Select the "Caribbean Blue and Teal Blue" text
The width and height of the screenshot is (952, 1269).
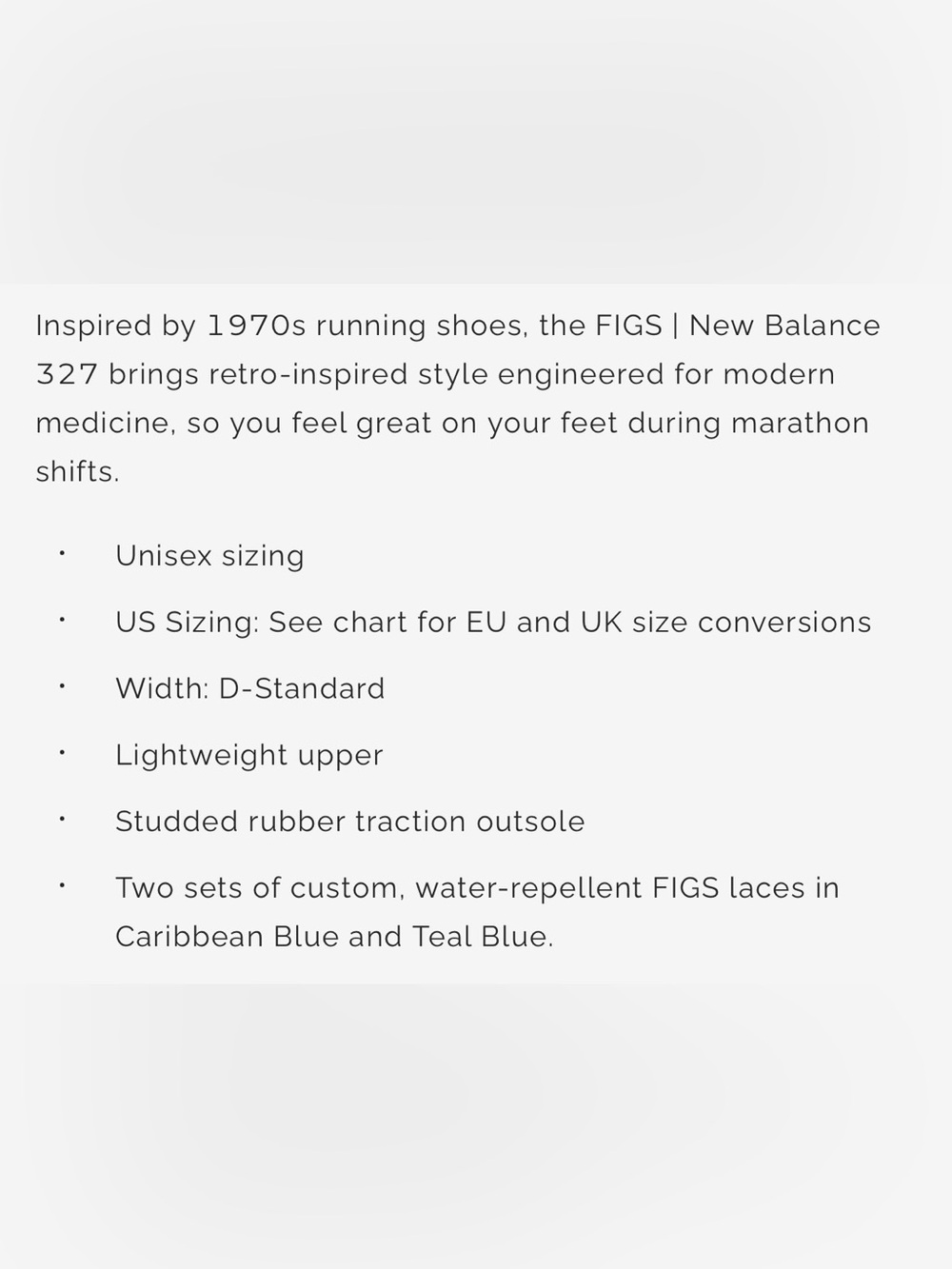pos(332,937)
